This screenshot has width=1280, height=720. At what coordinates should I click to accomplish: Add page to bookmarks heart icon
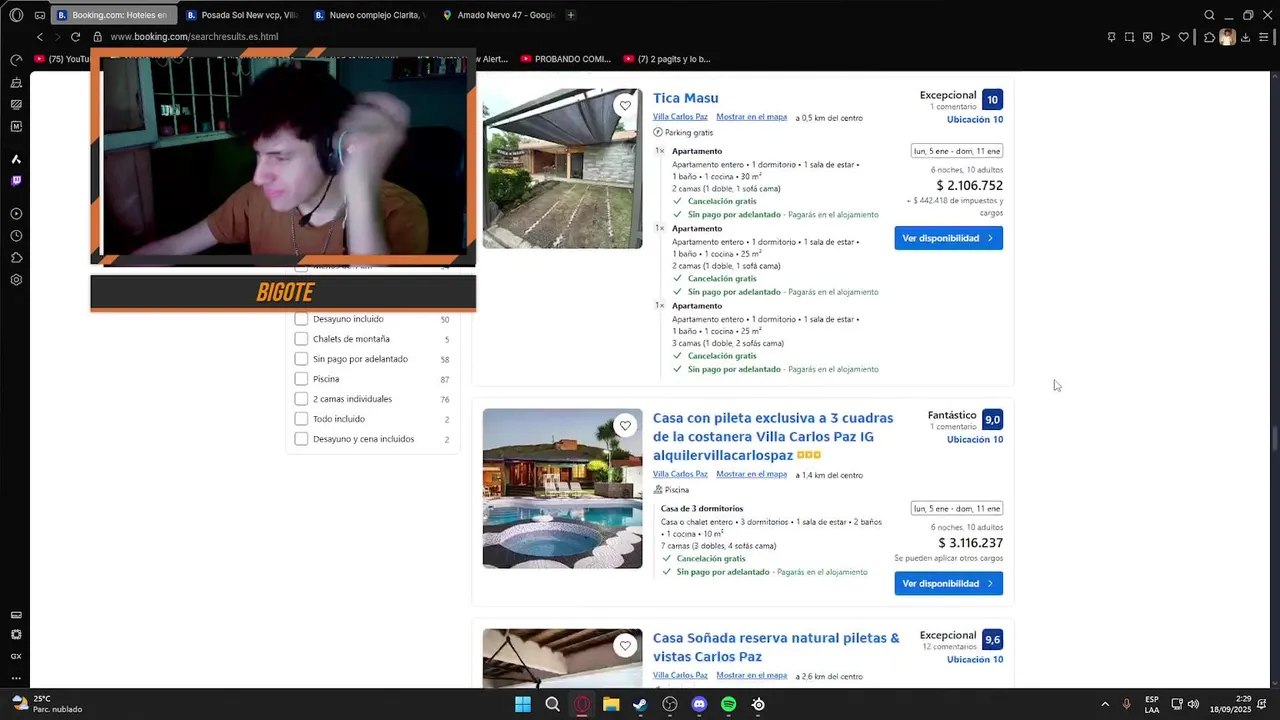click(x=1184, y=37)
